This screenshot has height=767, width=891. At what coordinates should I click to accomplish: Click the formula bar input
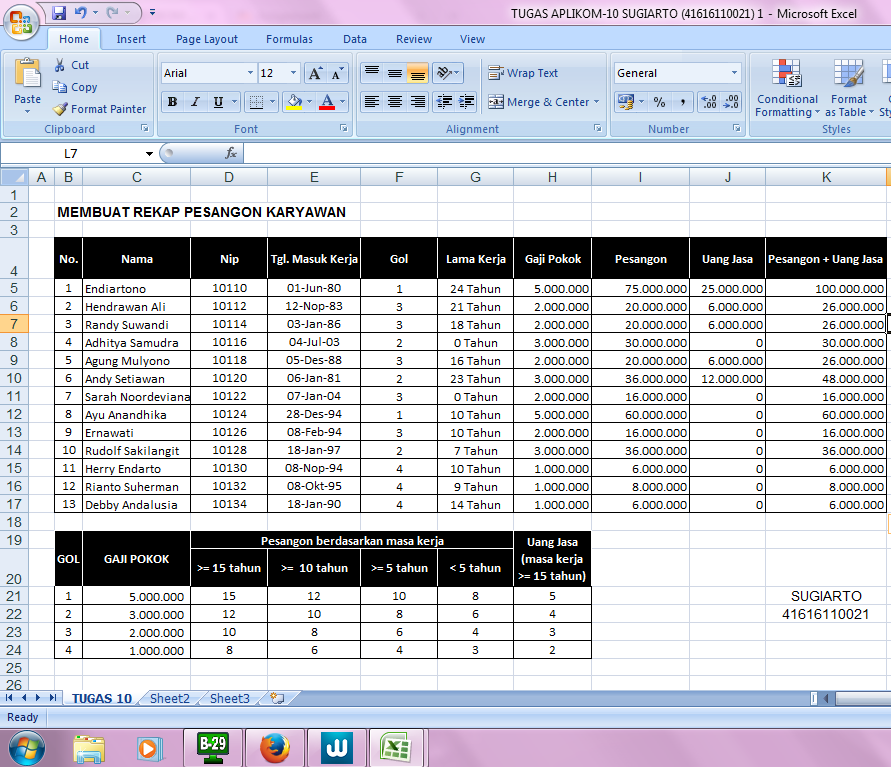[567, 153]
